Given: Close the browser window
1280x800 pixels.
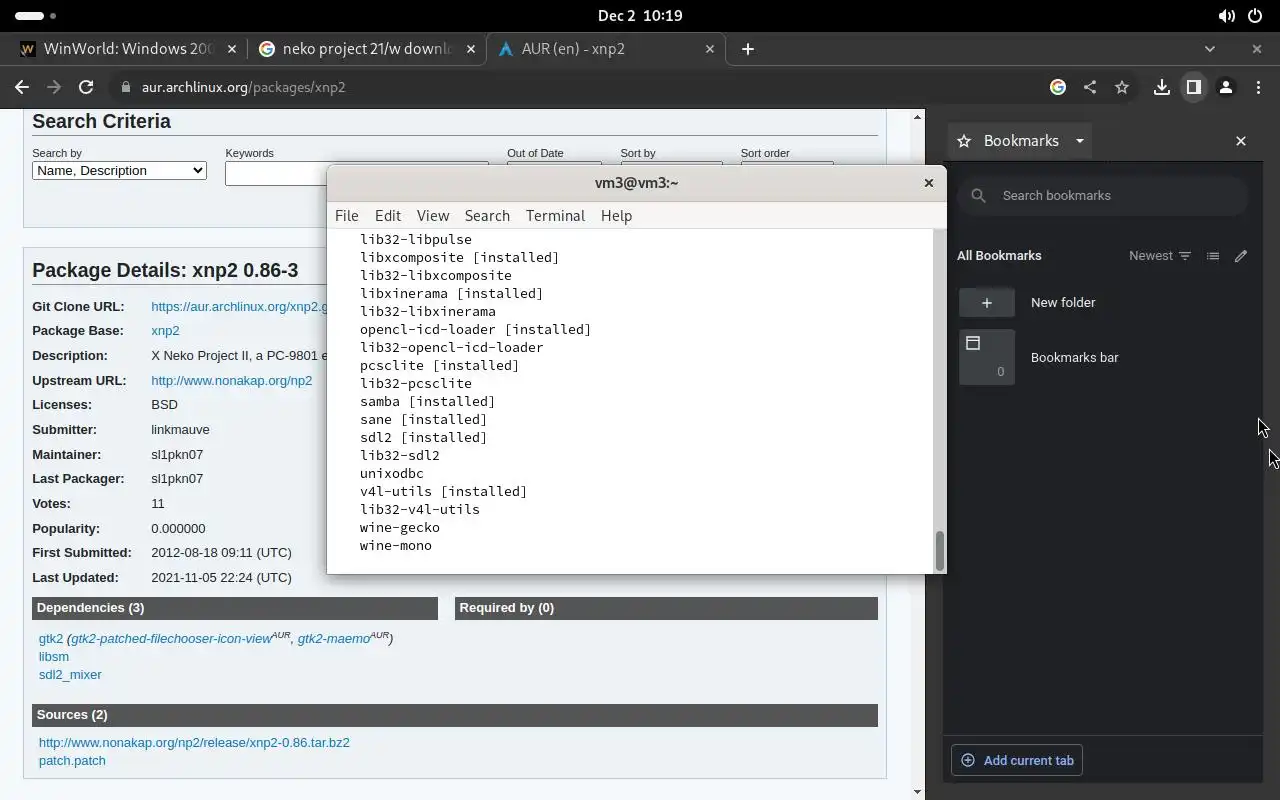Looking at the screenshot, I should (1257, 49).
